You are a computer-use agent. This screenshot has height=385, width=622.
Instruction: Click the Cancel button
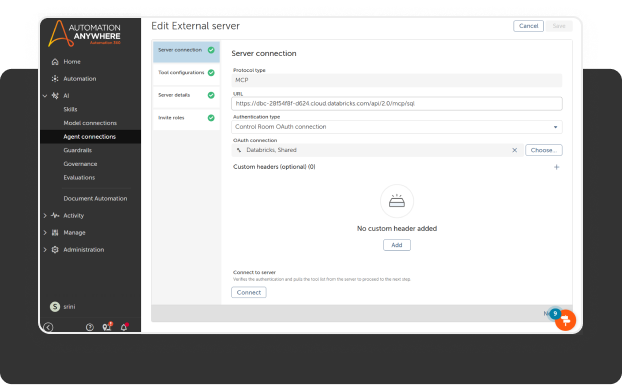point(528,26)
